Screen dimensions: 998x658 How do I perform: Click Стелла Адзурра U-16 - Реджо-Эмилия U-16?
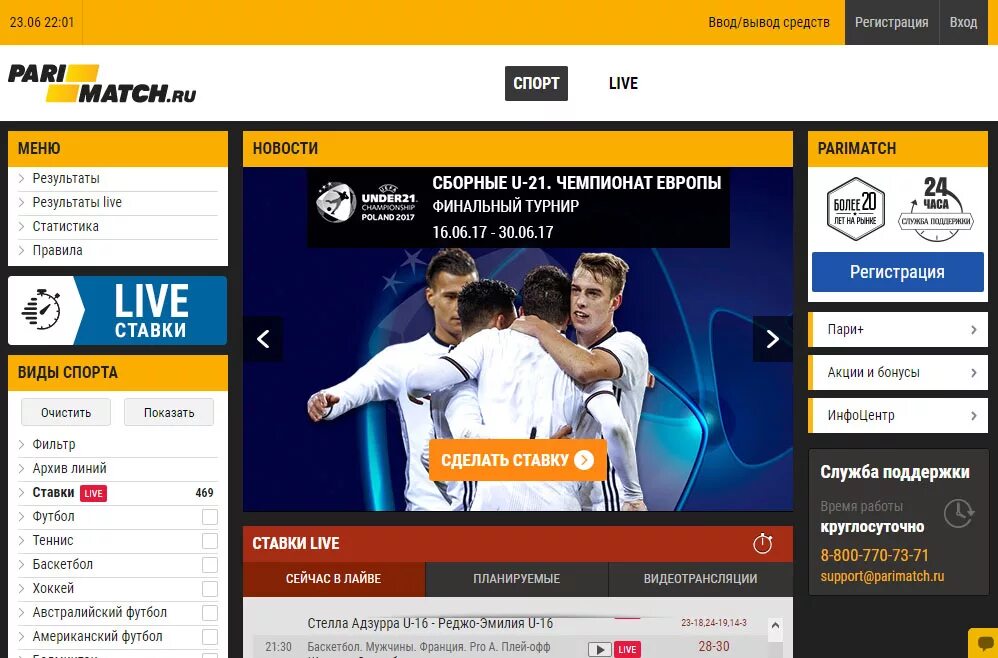click(430, 624)
